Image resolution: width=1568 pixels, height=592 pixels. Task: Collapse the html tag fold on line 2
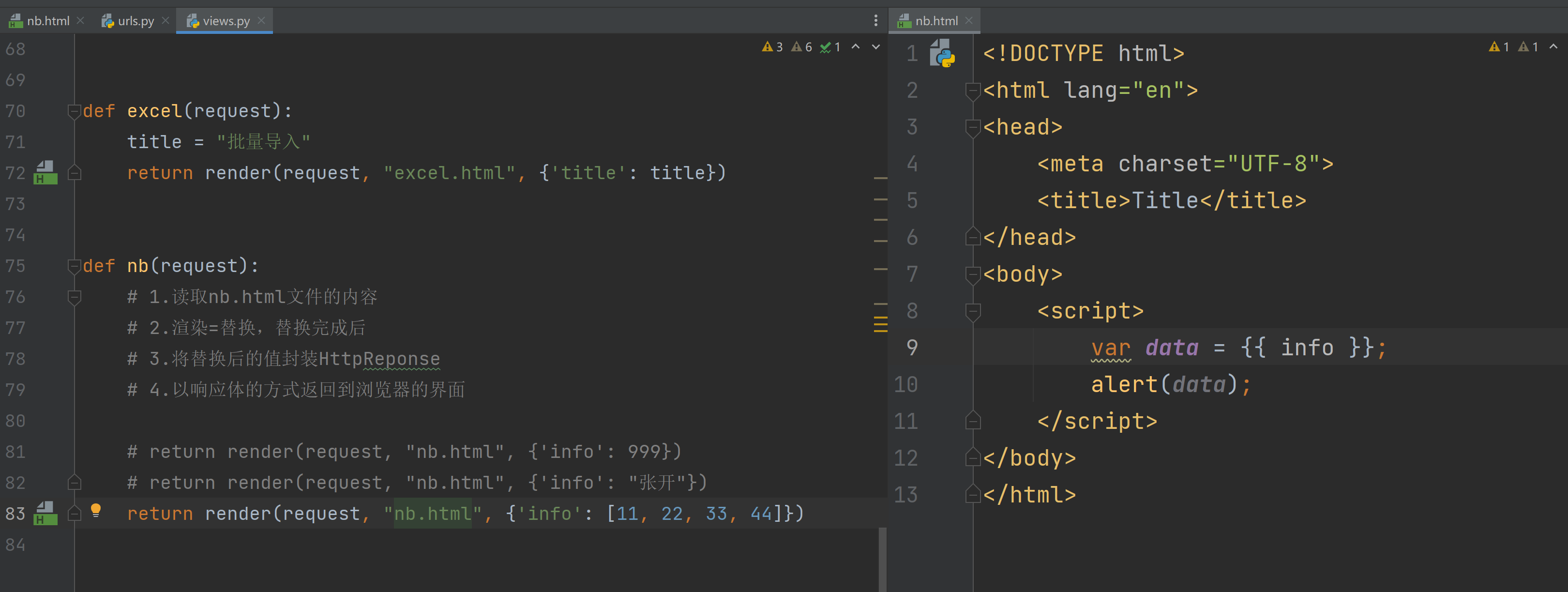(973, 91)
